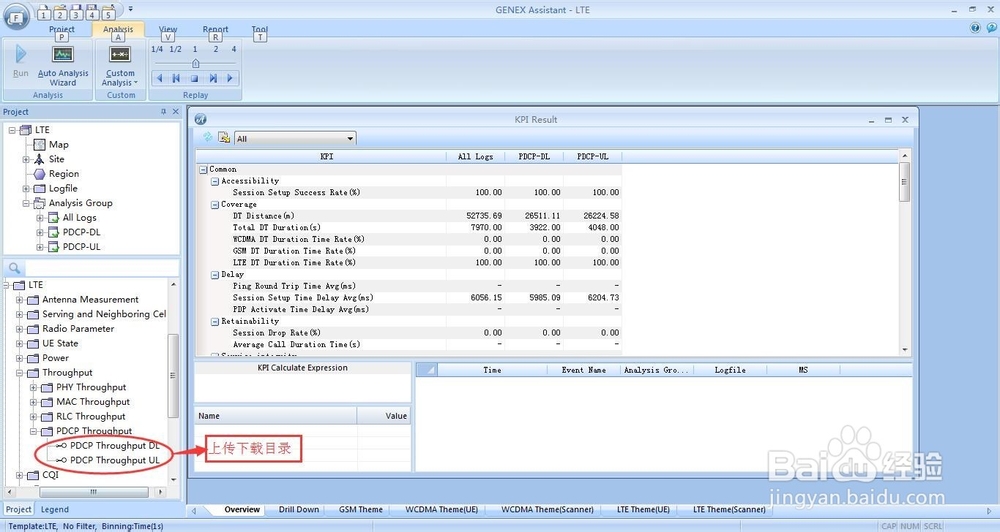Click quick access save slot 5

[x=108, y=13]
